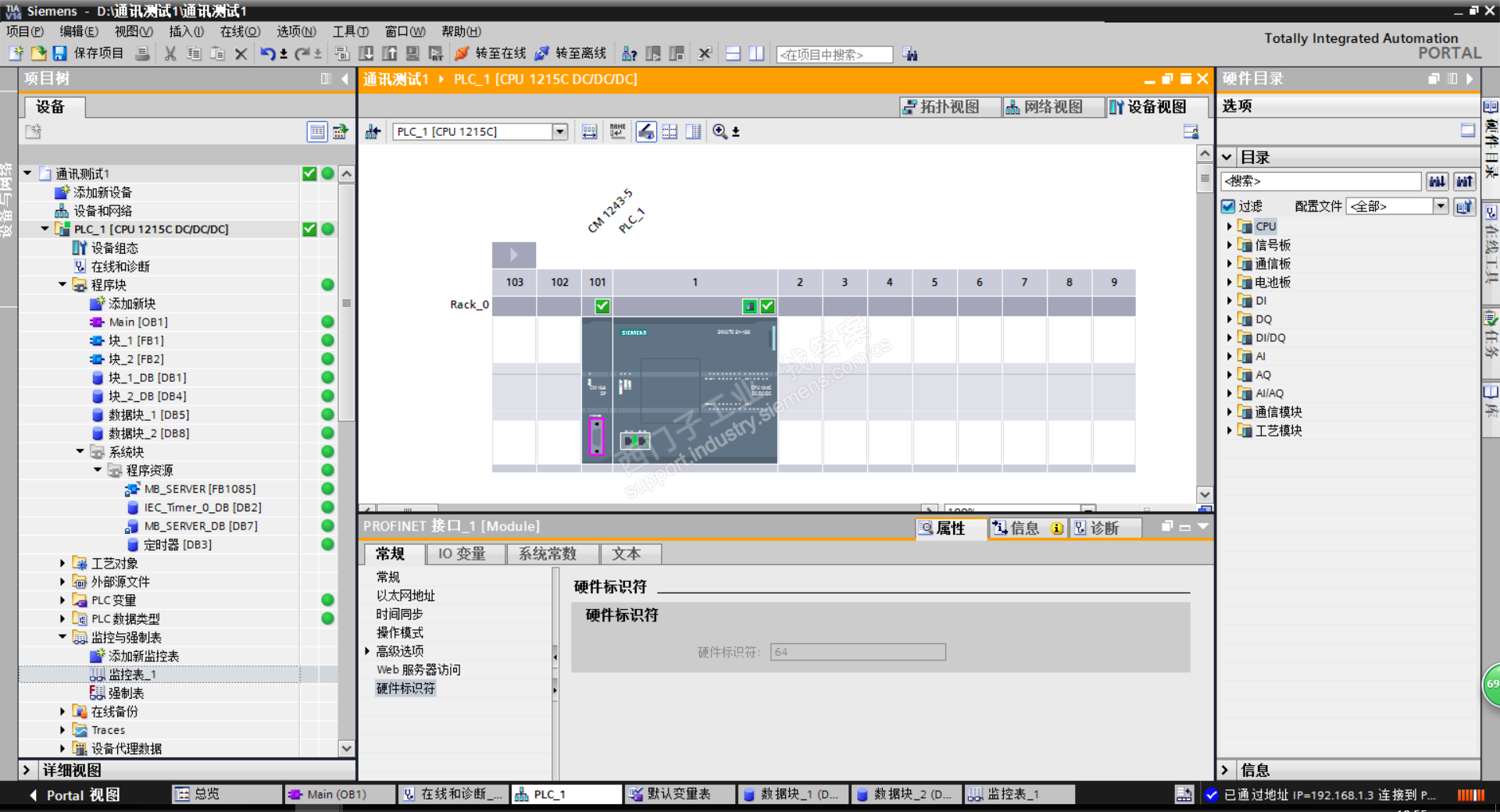Open the 项目(P) menu

25,31
